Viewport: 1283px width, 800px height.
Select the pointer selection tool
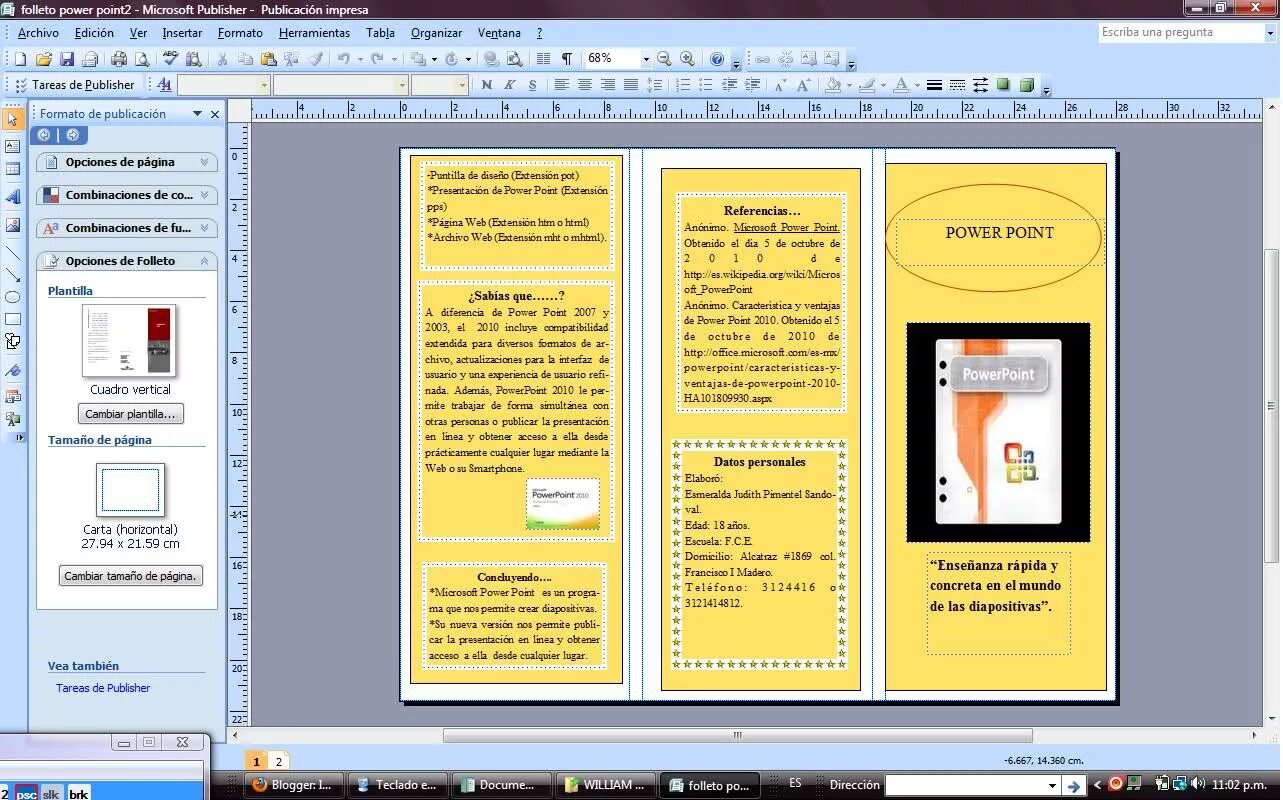point(12,119)
